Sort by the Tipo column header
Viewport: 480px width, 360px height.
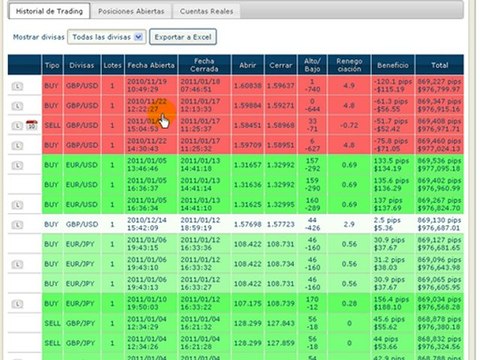pyautogui.click(x=52, y=65)
